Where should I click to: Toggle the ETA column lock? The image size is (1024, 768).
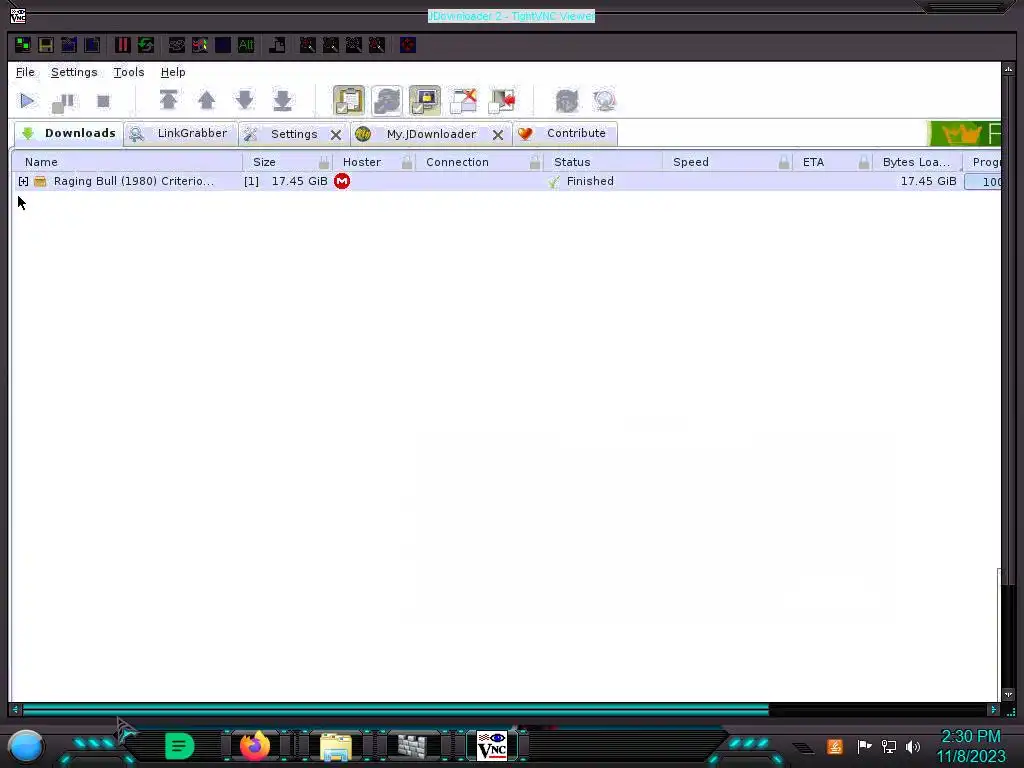pyautogui.click(x=863, y=162)
